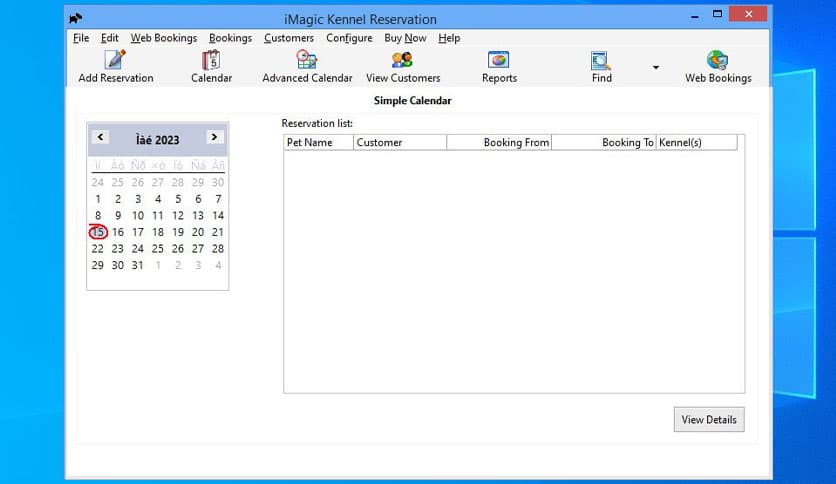836x484 pixels.
Task: Select day 12 in the calendar
Action: coord(178,215)
